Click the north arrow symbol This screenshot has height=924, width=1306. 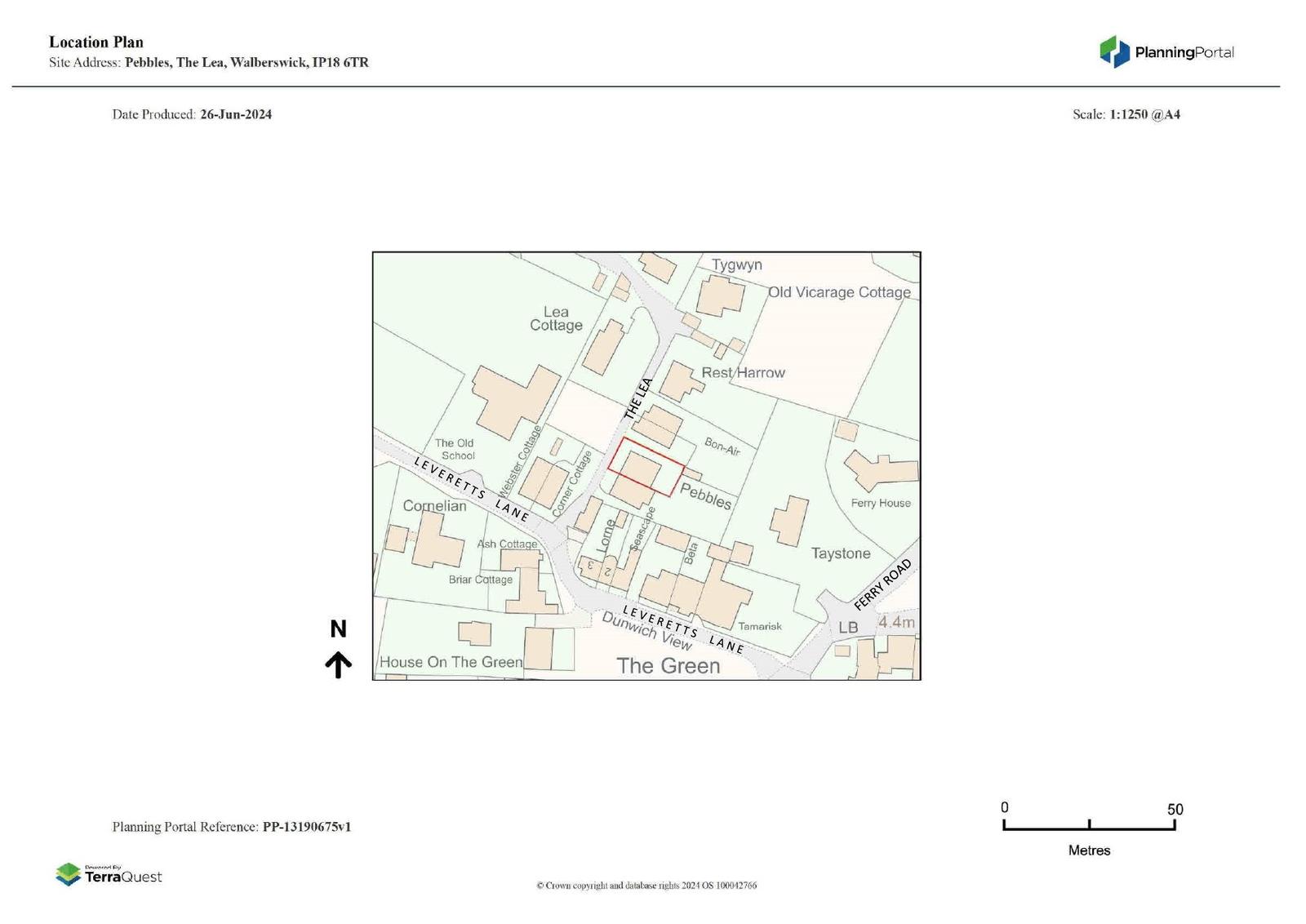pos(338,664)
